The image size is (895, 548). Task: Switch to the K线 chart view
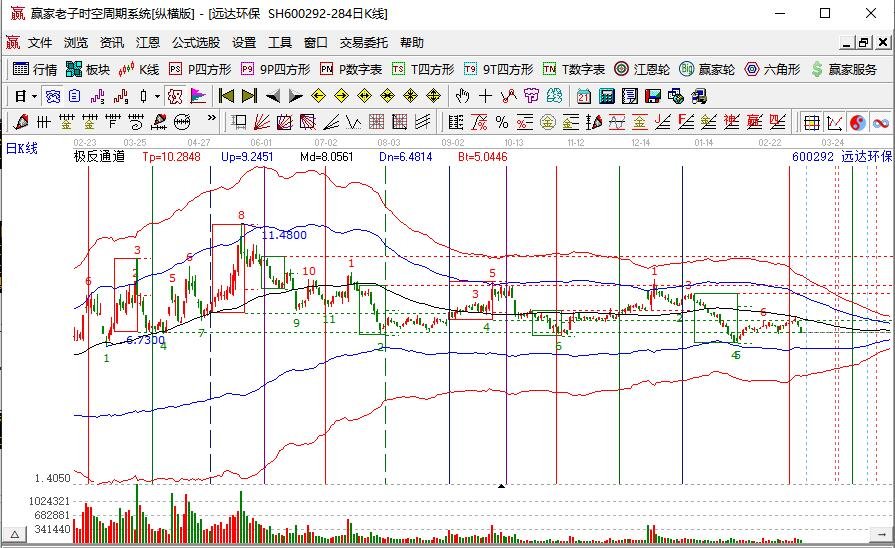tap(139, 70)
